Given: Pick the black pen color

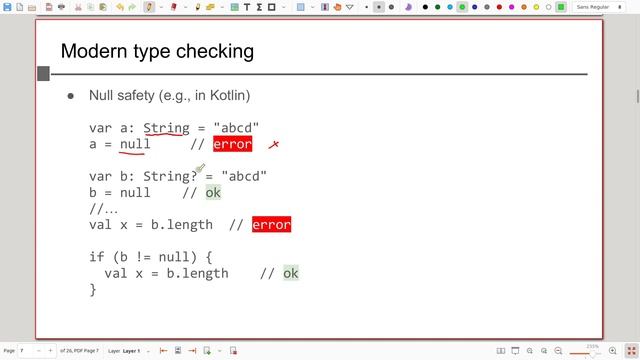Looking at the screenshot, I should (x=425, y=7).
